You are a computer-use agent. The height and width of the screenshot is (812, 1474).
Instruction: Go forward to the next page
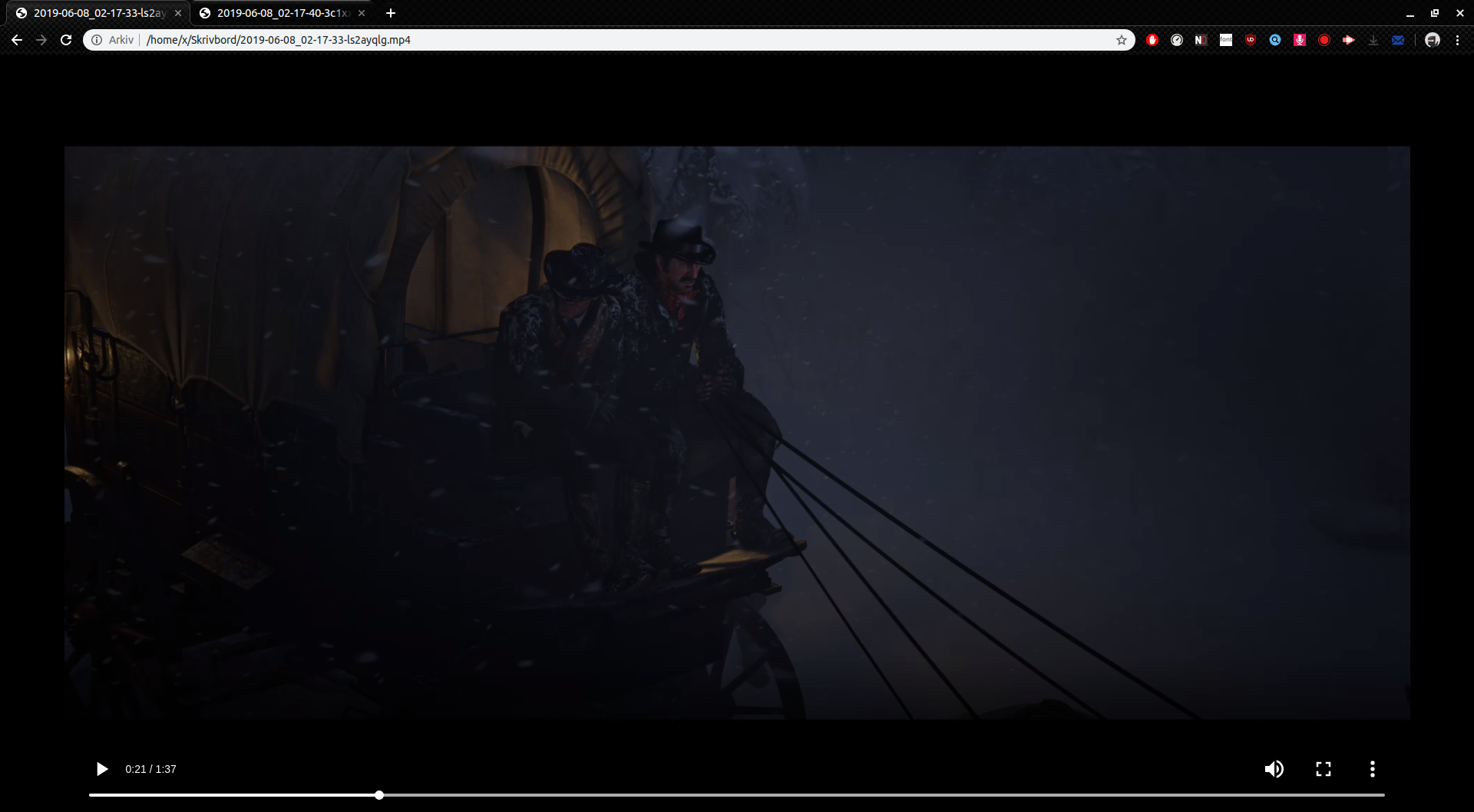pos(41,40)
